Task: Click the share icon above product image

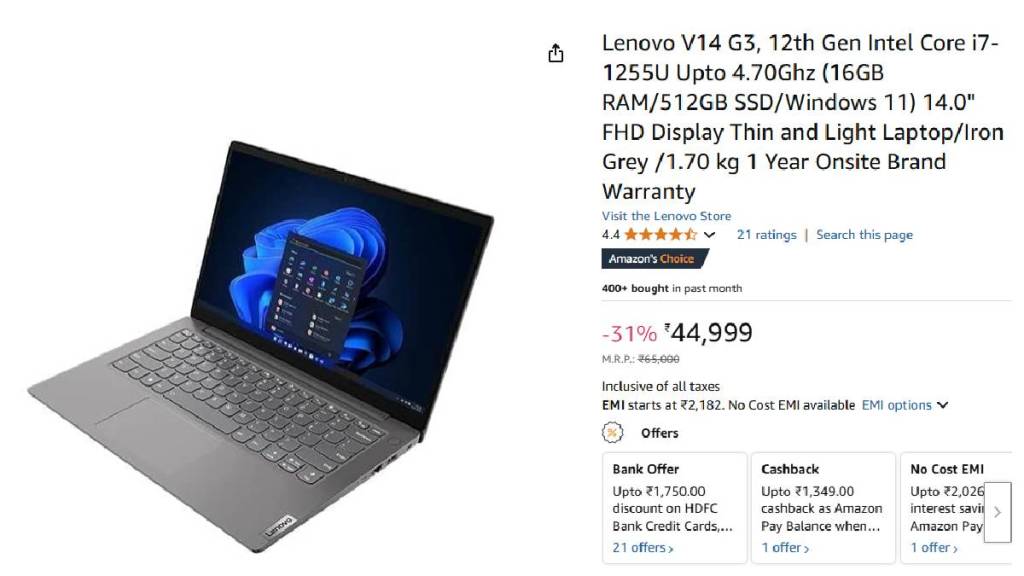Action: pos(555,53)
